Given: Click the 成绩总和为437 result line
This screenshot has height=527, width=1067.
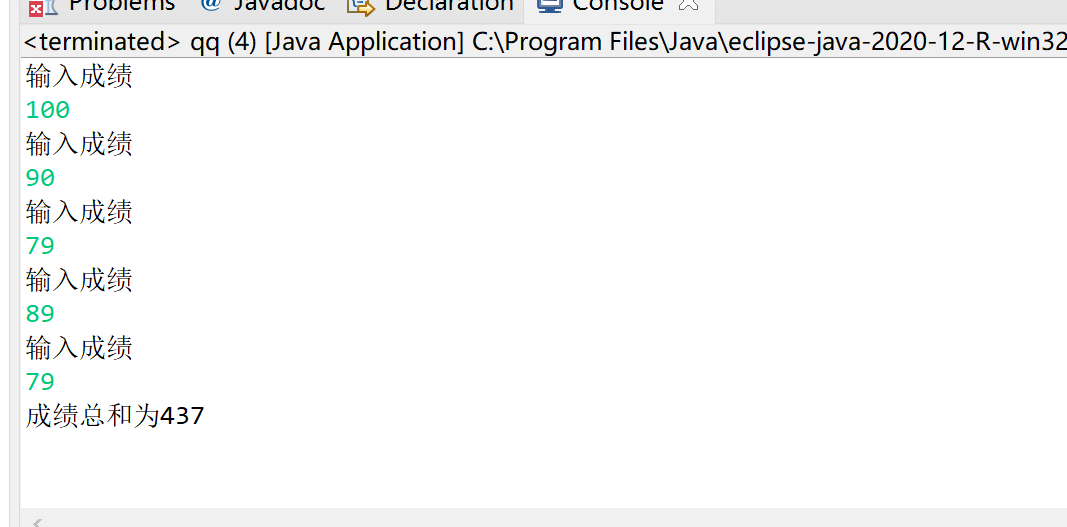Looking at the screenshot, I should 115,416.
